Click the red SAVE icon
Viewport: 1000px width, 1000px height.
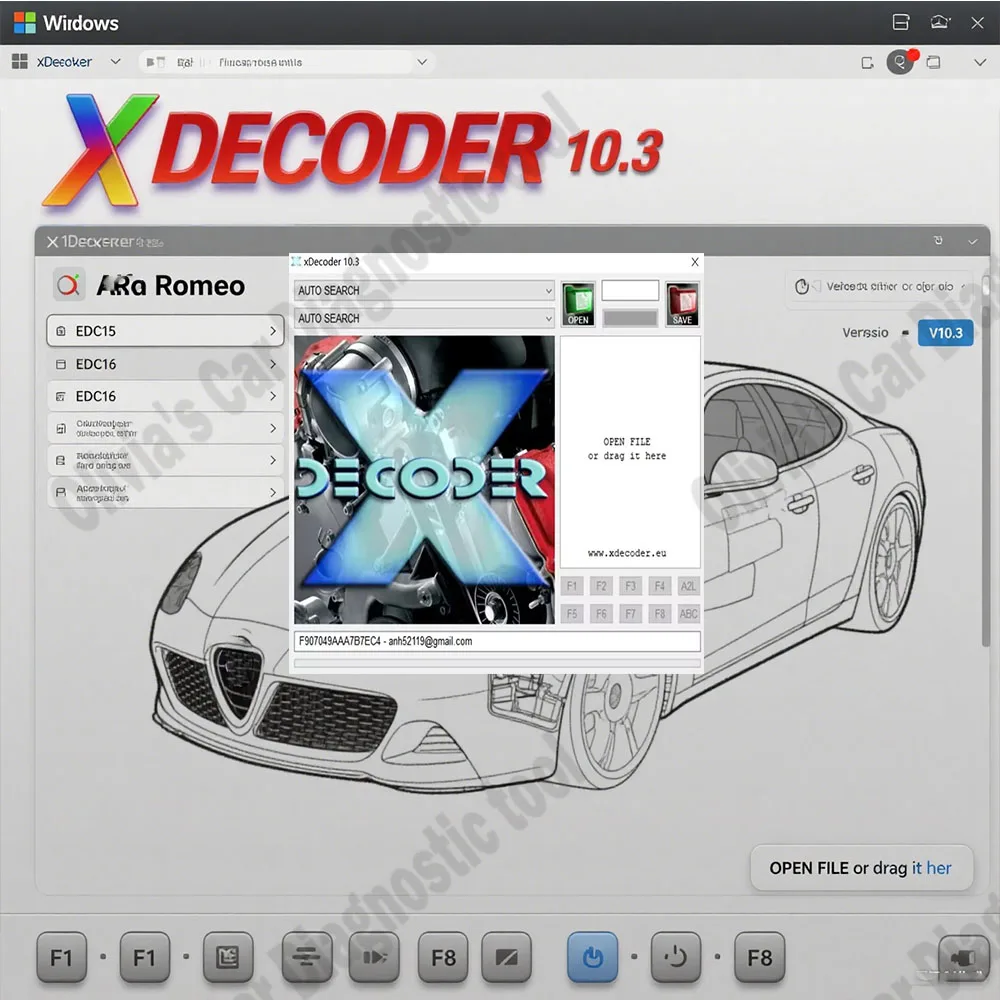click(x=683, y=303)
